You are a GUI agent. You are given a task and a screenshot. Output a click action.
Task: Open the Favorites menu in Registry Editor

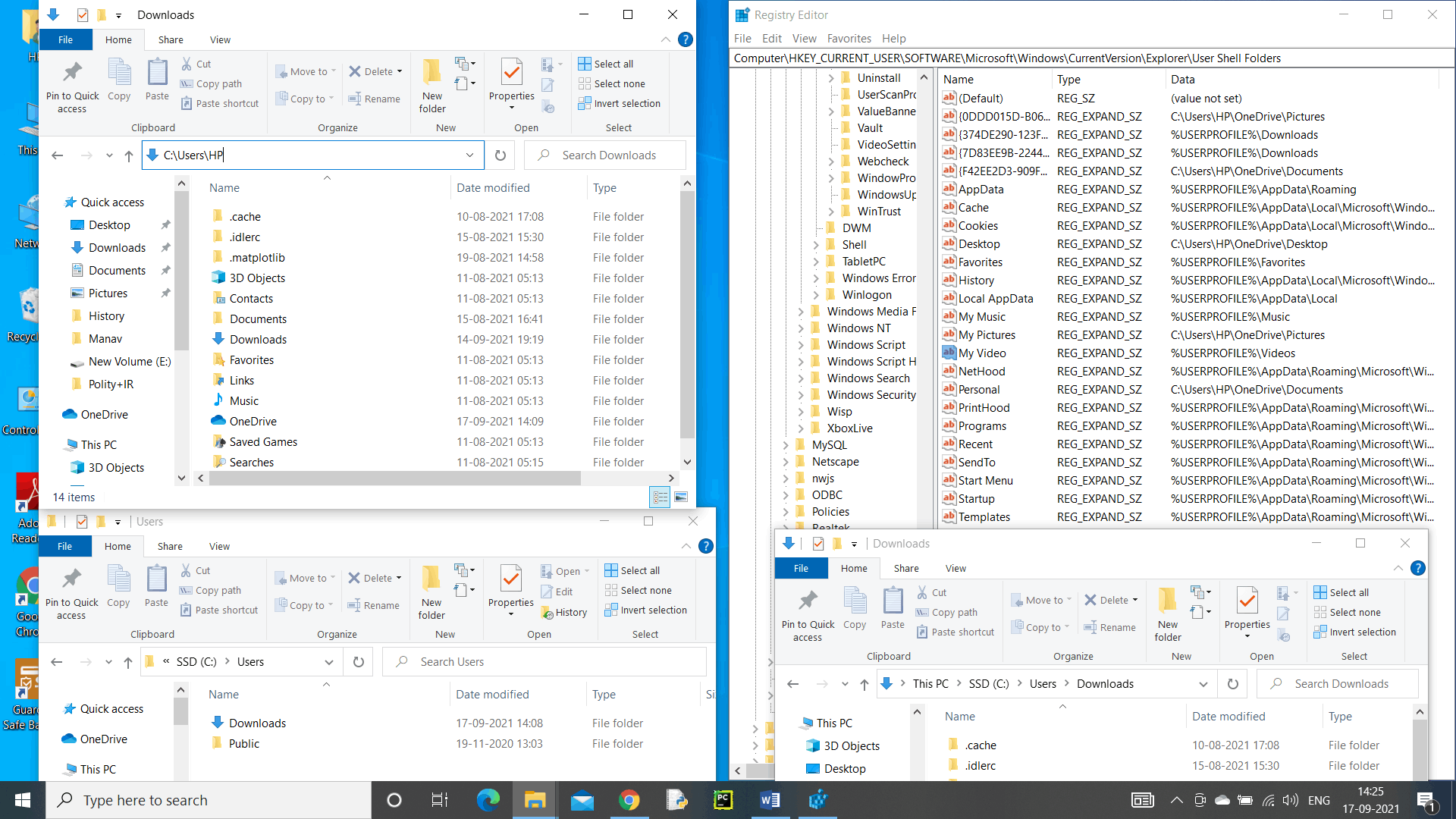[x=849, y=39]
